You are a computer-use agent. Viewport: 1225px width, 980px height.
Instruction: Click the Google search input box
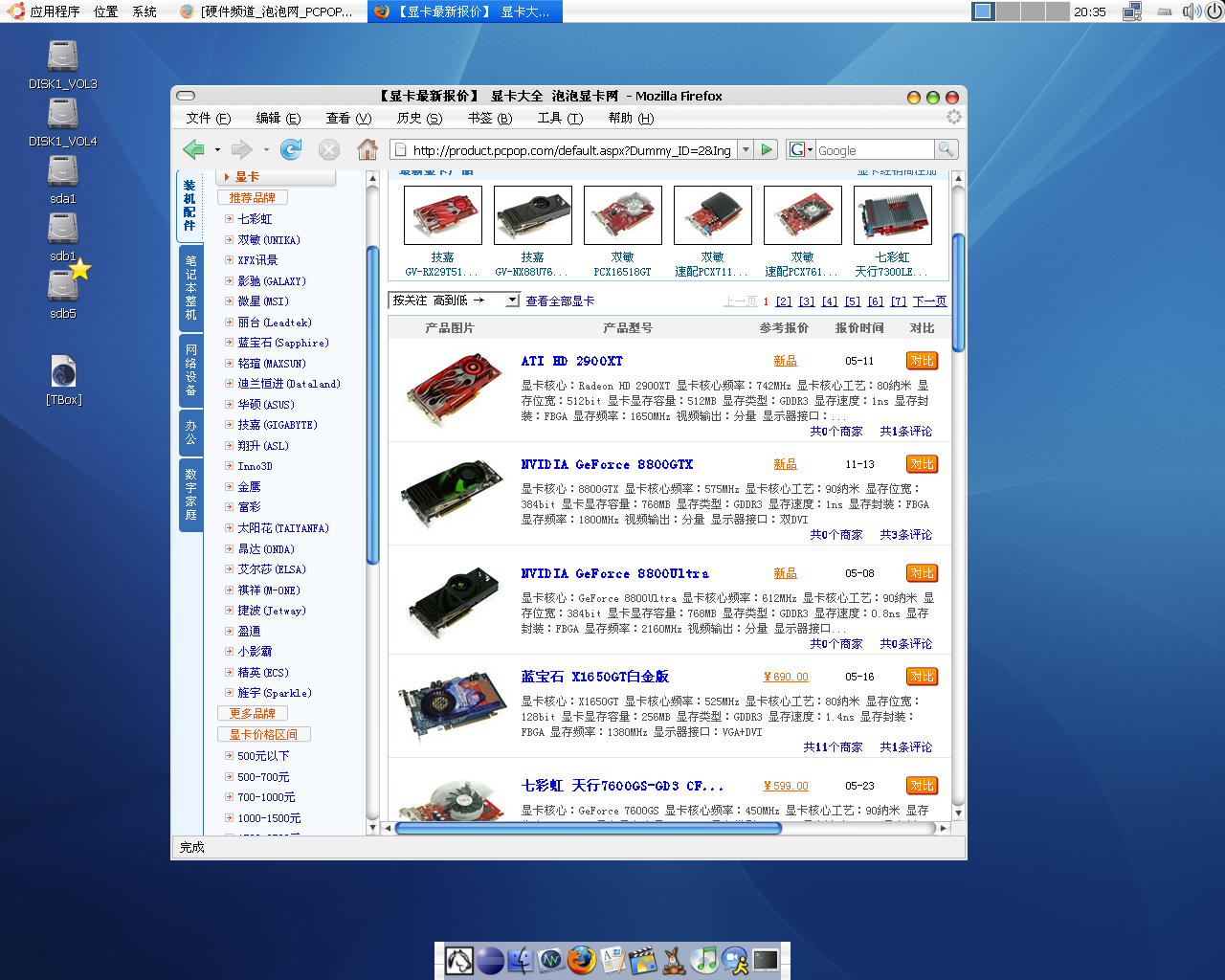[x=874, y=150]
